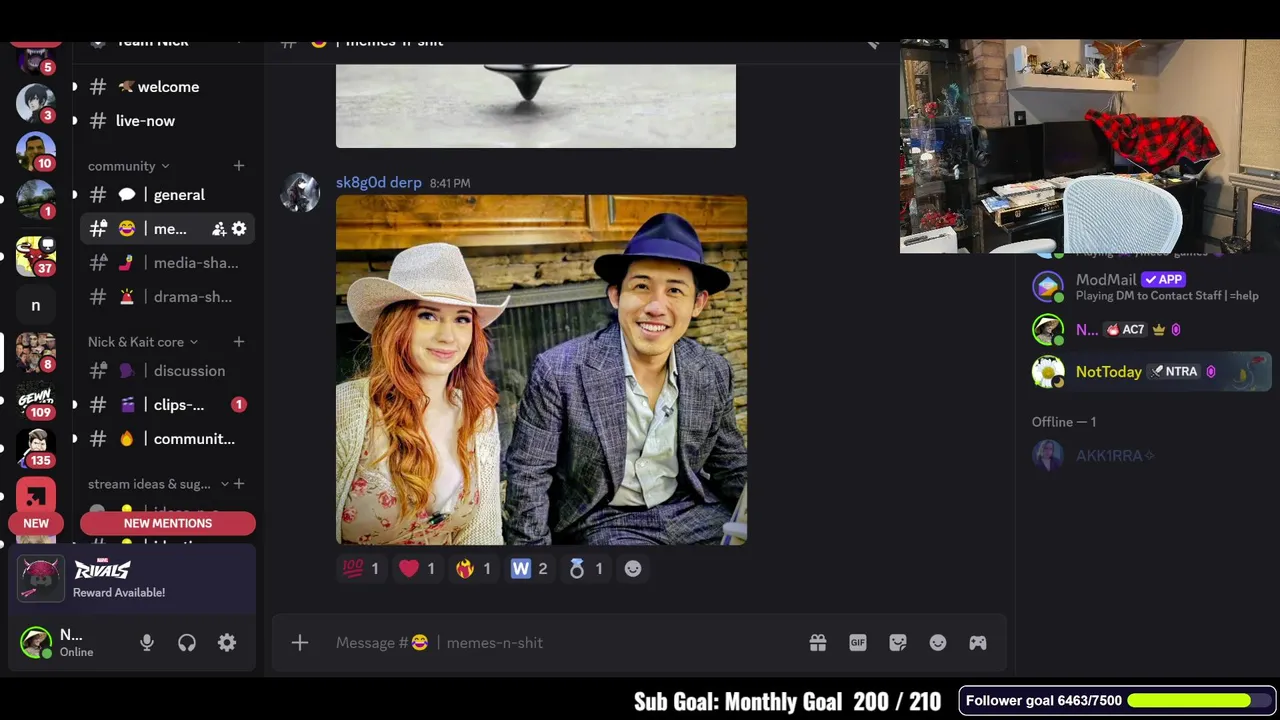Viewport: 1280px width, 720px height.
Task: Open server icon with 10 badge
Action: (36, 151)
